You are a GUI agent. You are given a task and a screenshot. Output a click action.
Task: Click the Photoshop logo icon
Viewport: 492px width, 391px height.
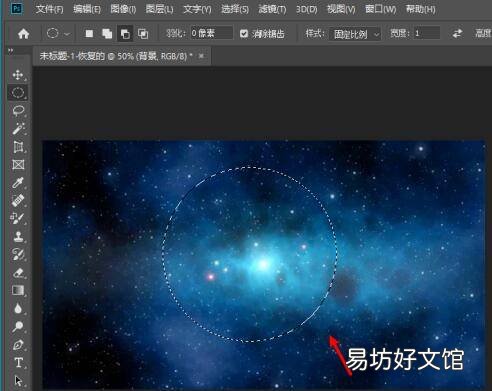point(17,8)
